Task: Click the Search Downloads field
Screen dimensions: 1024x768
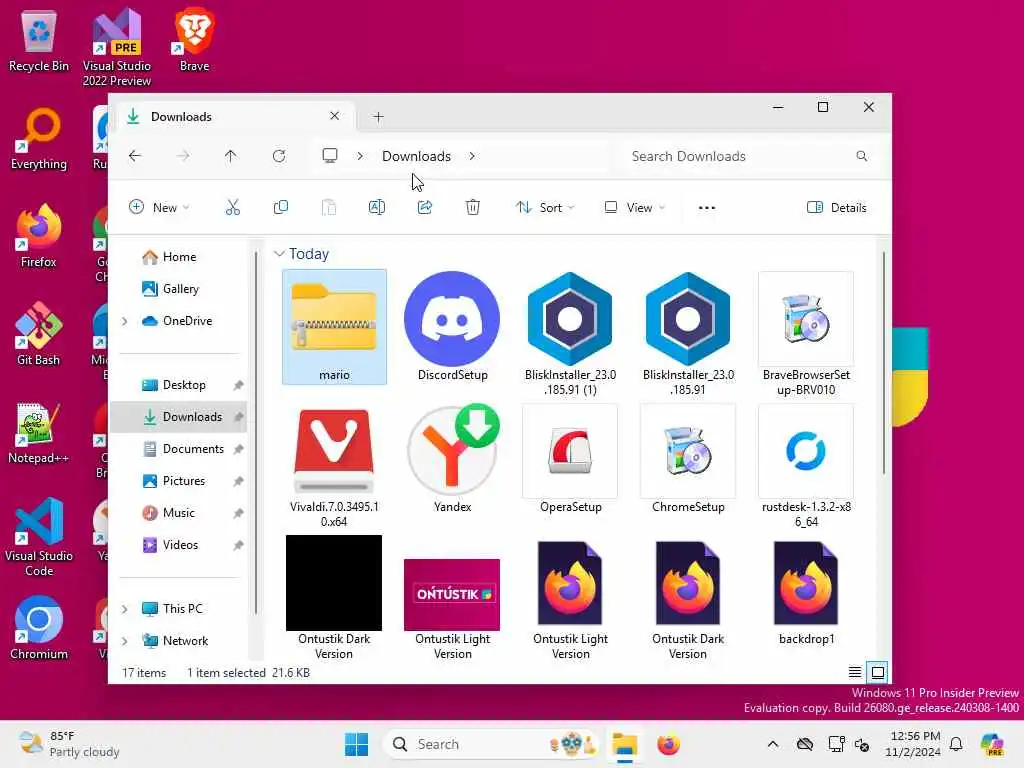Action: pos(750,156)
